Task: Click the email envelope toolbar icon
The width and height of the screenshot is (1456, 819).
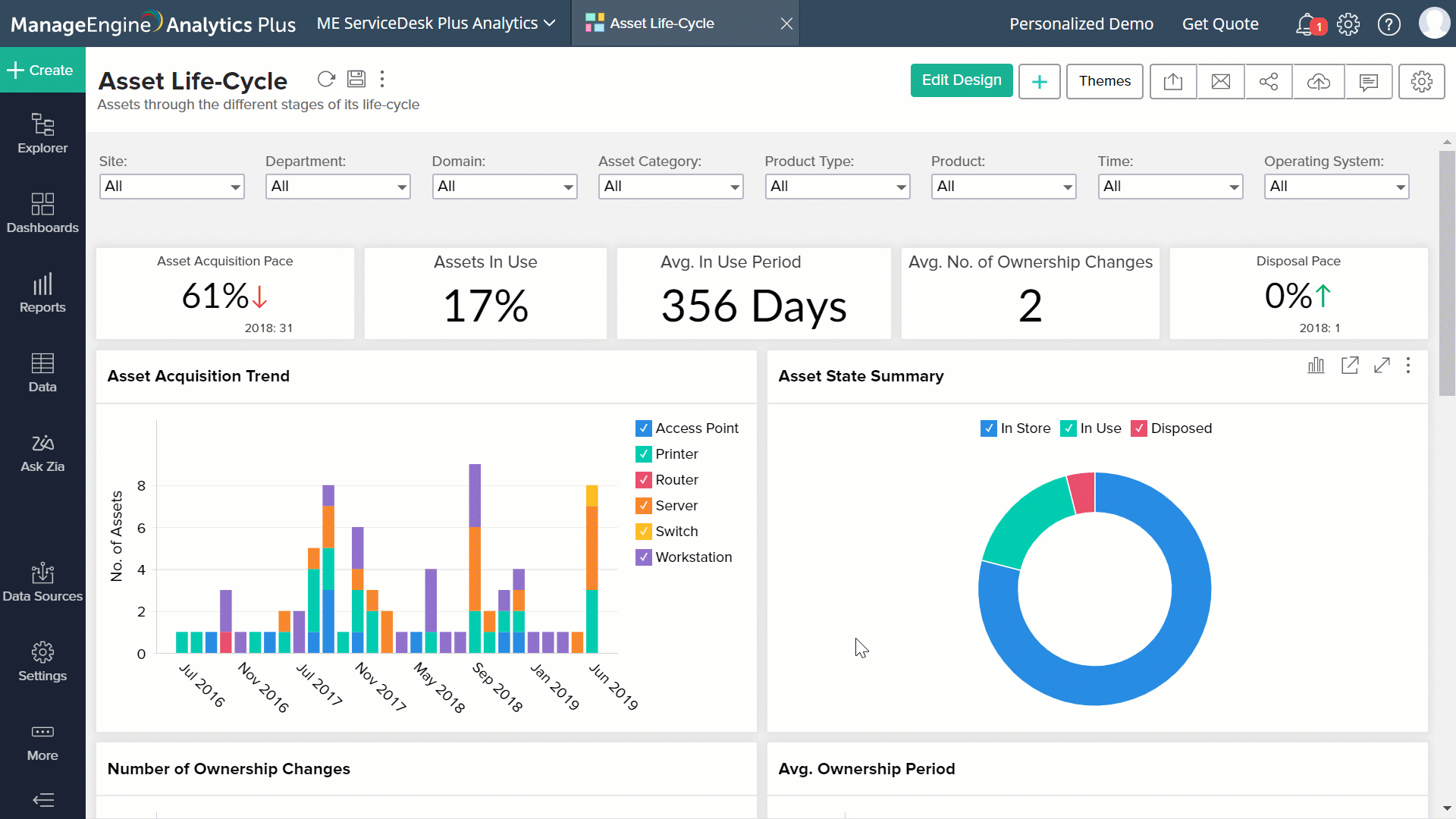Action: (1221, 81)
